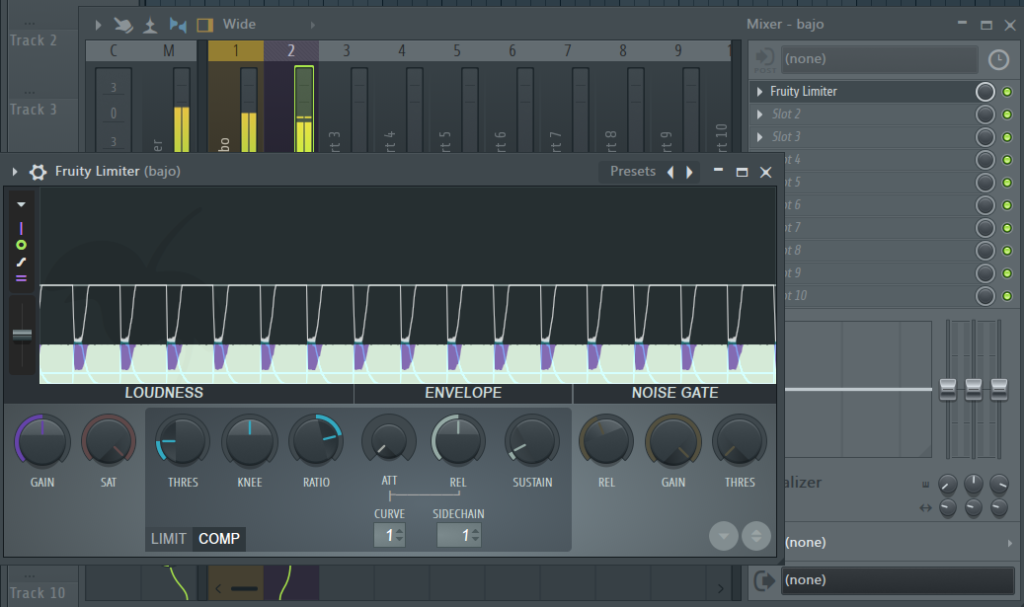Viewport: 1024px width, 607px height.
Task: Toggle white curve level markers icon
Action: point(21,262)
